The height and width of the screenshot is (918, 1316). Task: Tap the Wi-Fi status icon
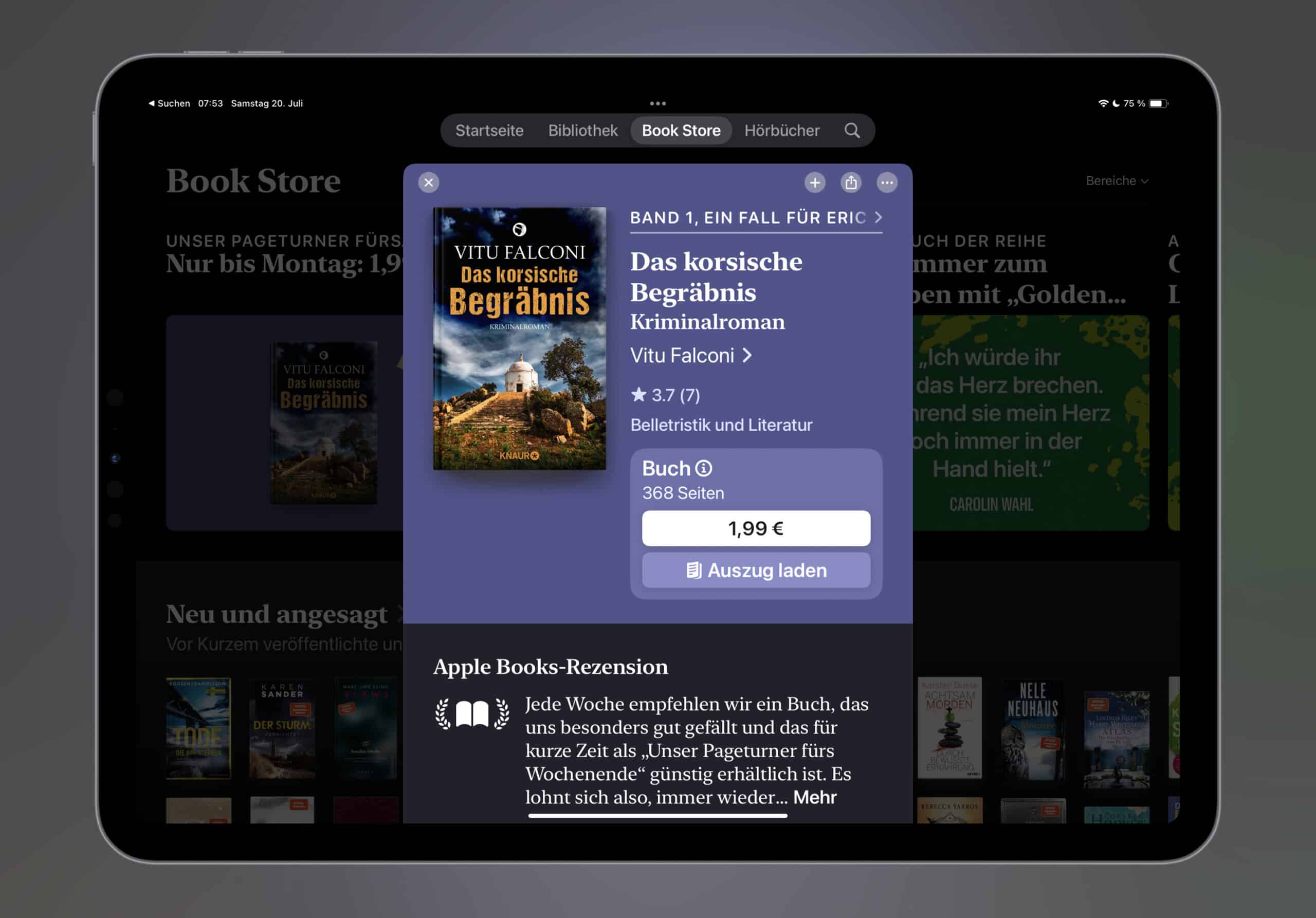[1102, 103]
